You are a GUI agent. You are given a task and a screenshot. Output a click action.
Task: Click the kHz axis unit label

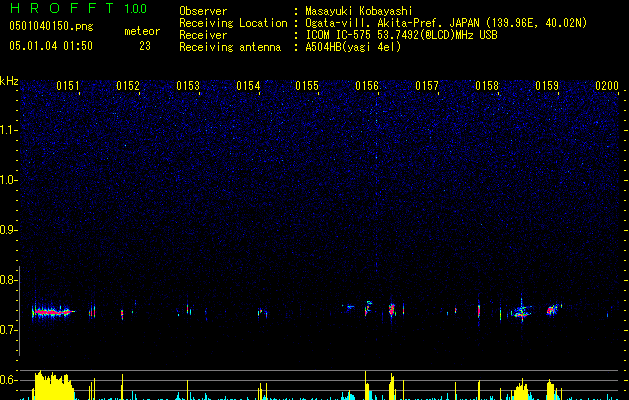coord(9,81)
